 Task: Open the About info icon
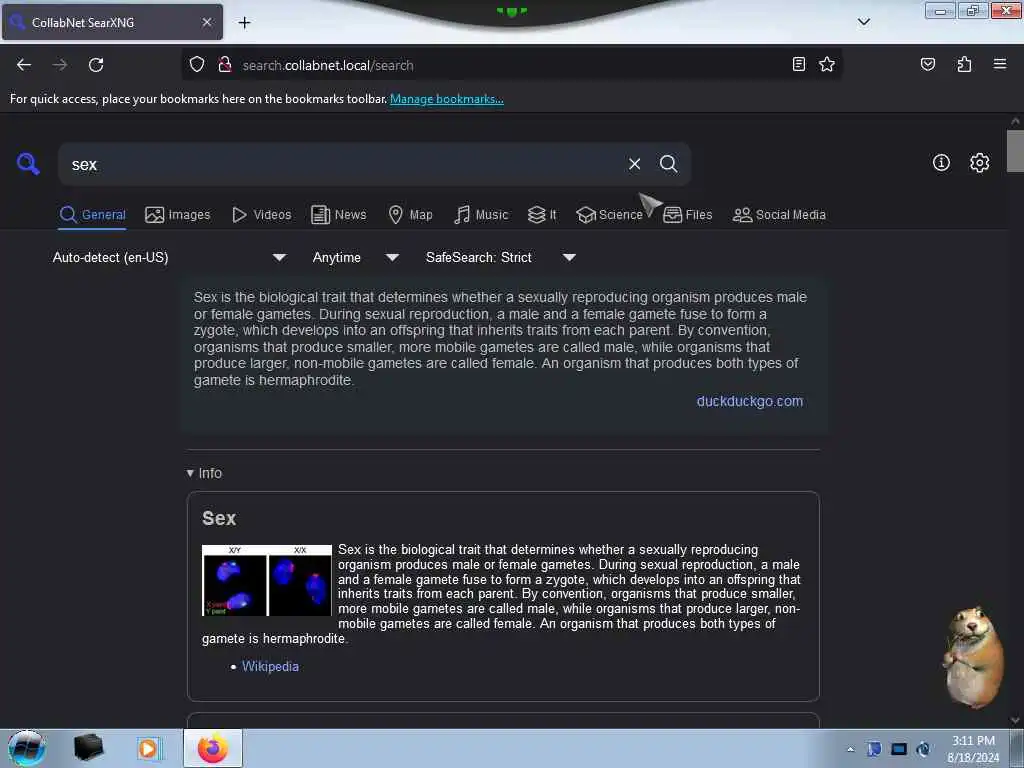(941, 163)
